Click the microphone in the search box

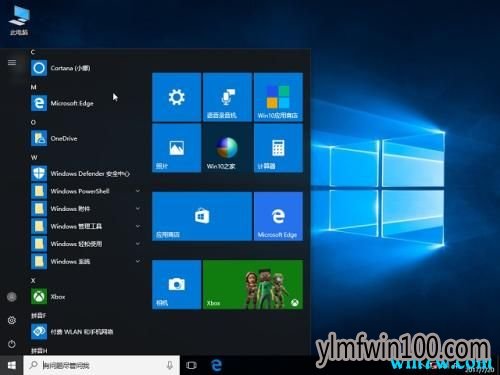(x=170, y=365)
